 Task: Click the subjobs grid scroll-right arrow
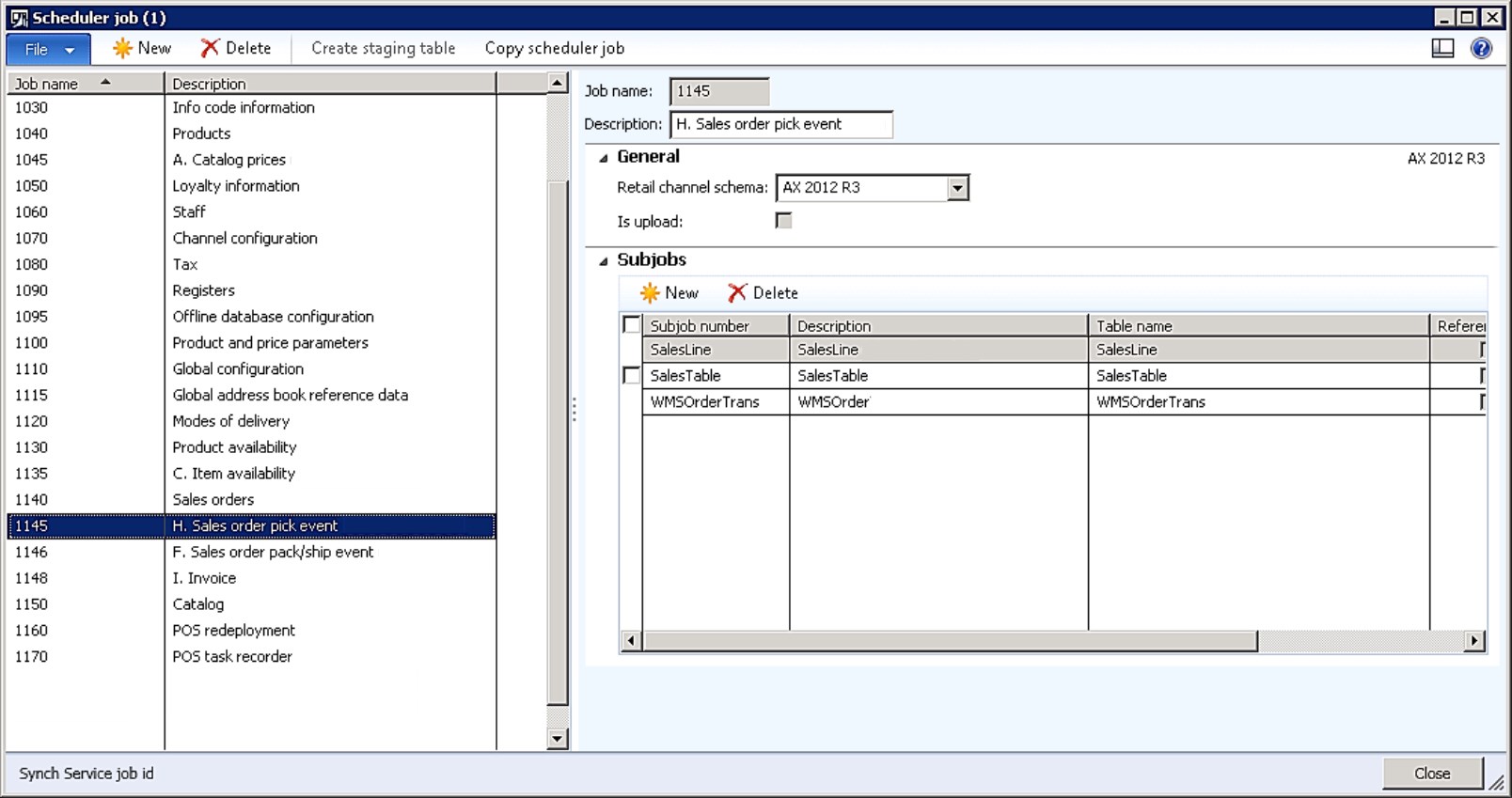(1474, 641)
